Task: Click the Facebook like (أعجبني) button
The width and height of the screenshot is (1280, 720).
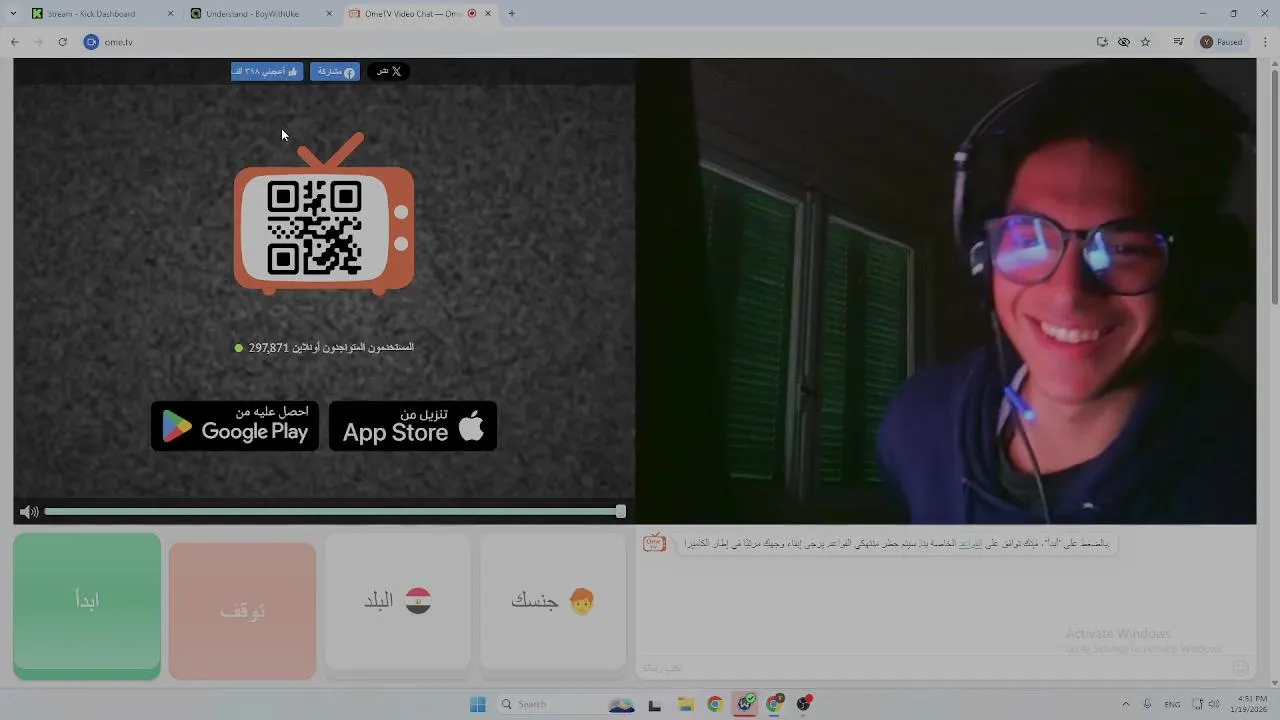Action: pyautogui.click(x=267, y=71)
